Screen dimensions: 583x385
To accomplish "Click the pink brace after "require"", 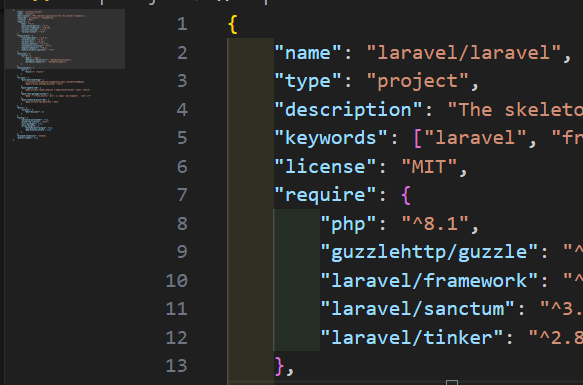I will tap(406, 195).
